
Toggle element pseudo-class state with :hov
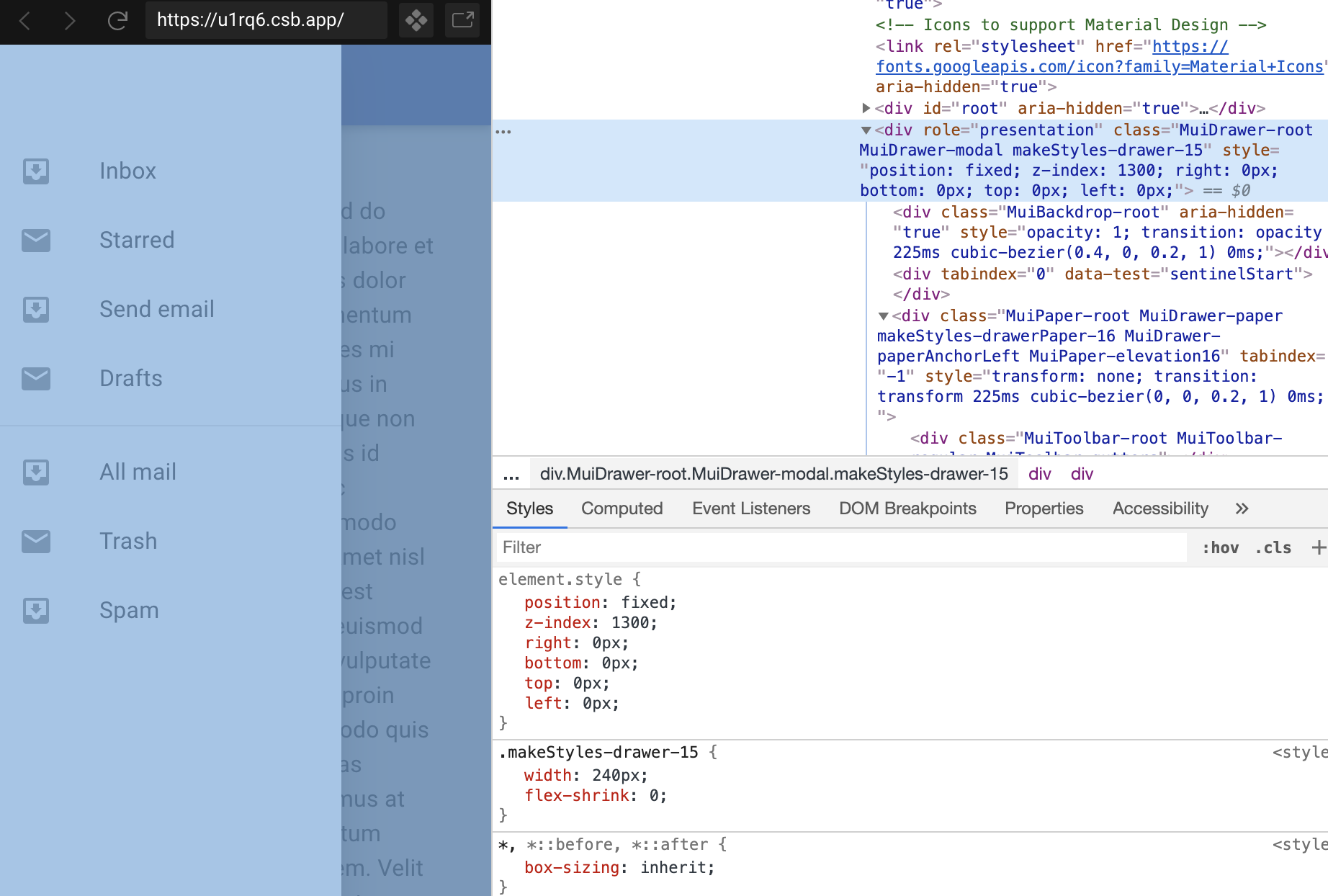pyautogui.click(x=1221, y=547)
